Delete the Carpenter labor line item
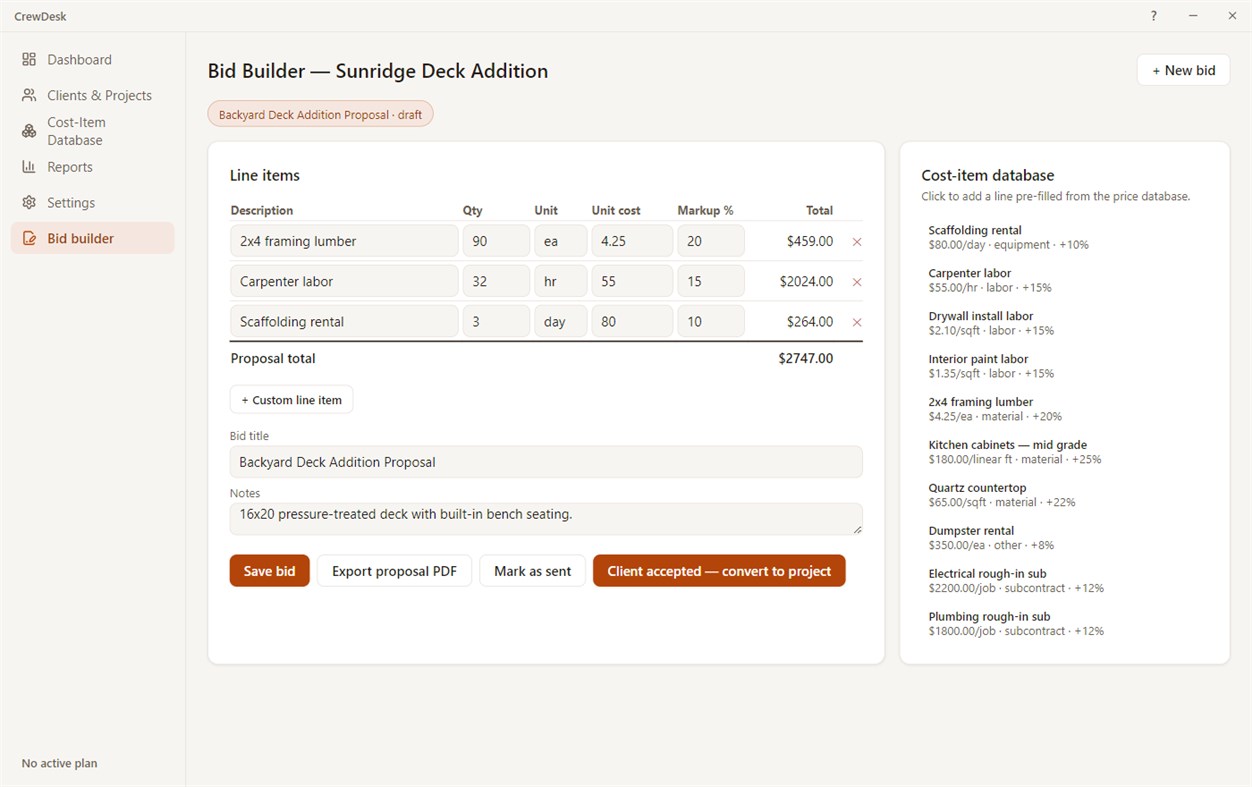 click(x=857, y=282)
